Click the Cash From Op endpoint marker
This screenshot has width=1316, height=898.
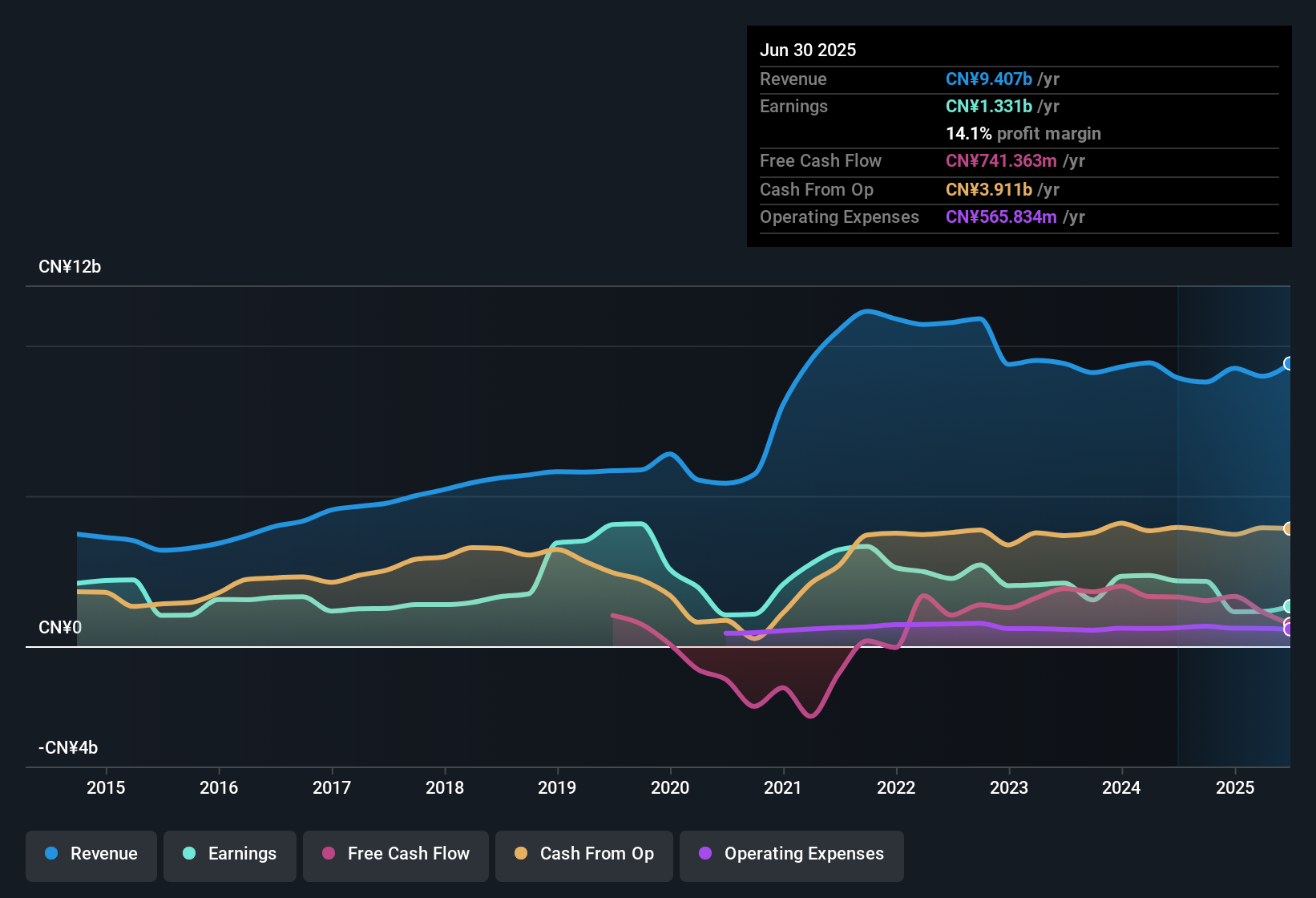1289,528
